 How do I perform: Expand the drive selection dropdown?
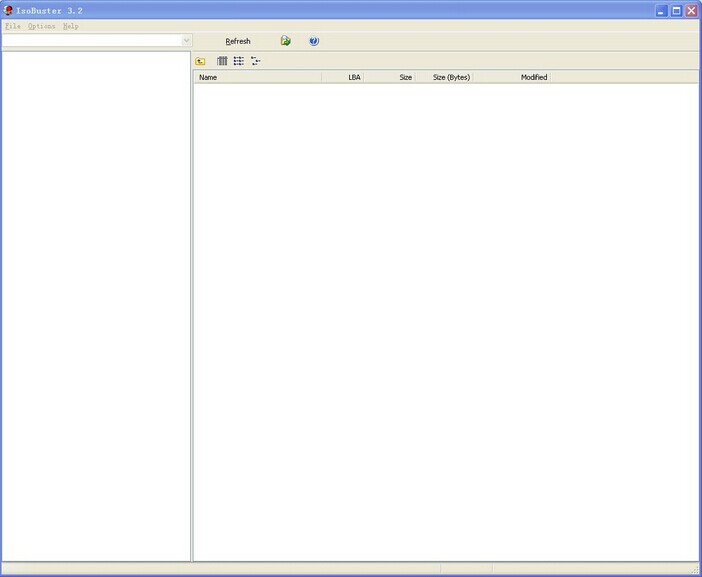(x=186, y=41)
